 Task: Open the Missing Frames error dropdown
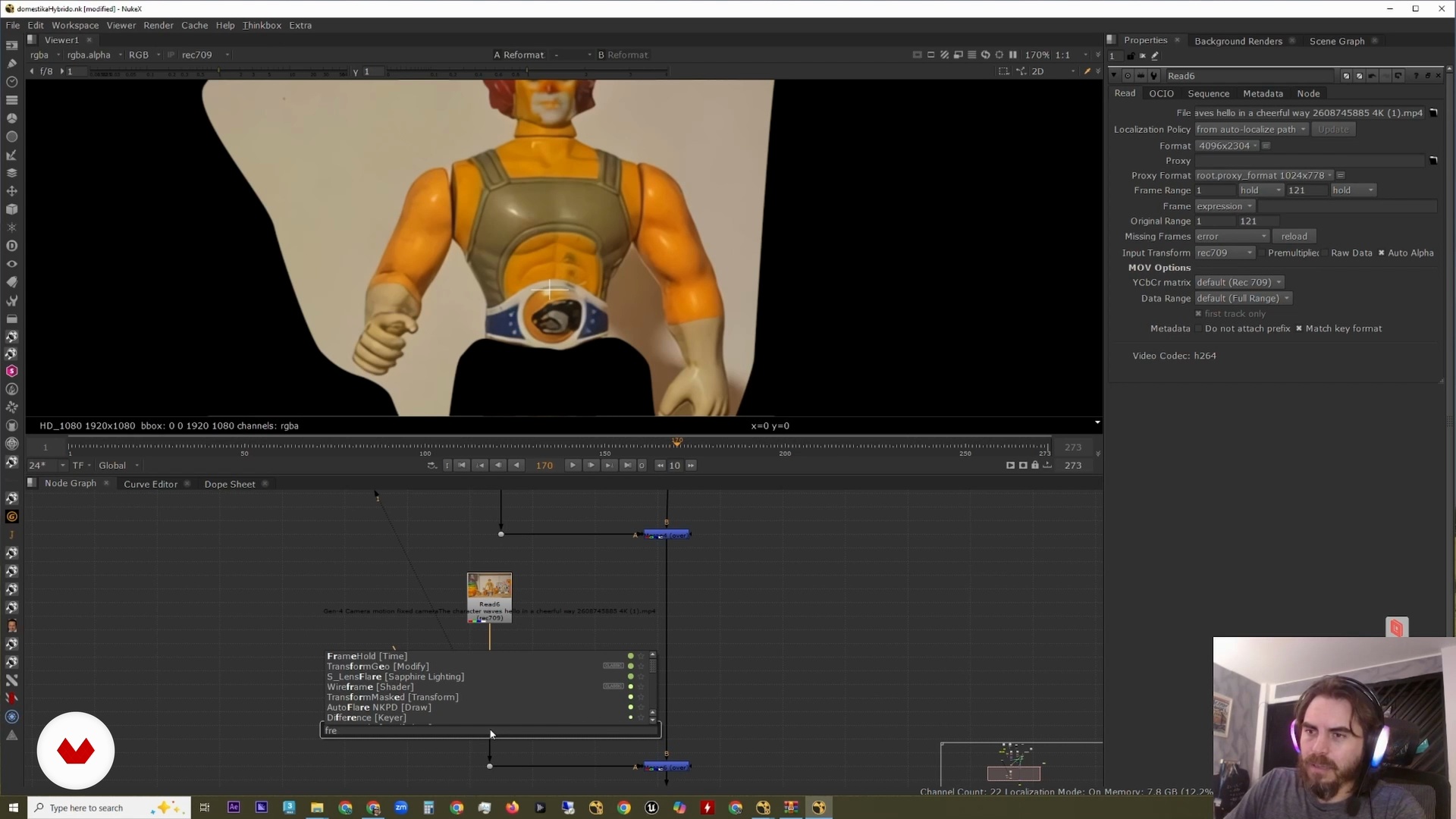[1232, 237]
